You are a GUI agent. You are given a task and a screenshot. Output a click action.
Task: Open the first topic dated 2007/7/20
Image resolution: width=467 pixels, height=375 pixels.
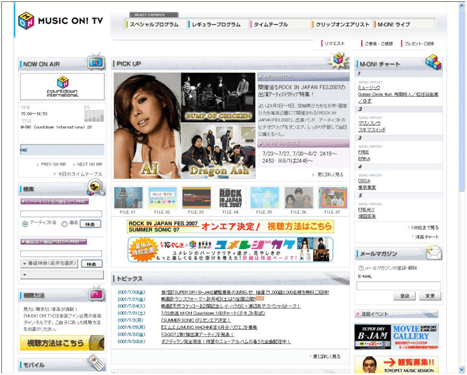click(x=245, y=292)
